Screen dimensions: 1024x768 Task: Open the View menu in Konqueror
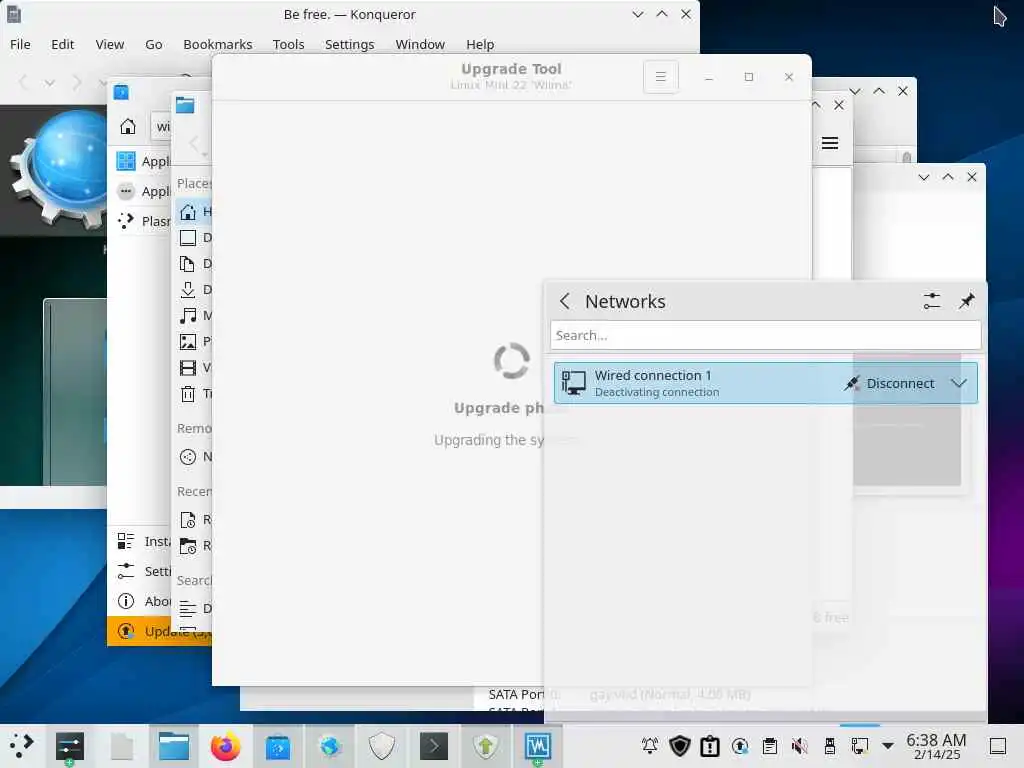[110, 44]
